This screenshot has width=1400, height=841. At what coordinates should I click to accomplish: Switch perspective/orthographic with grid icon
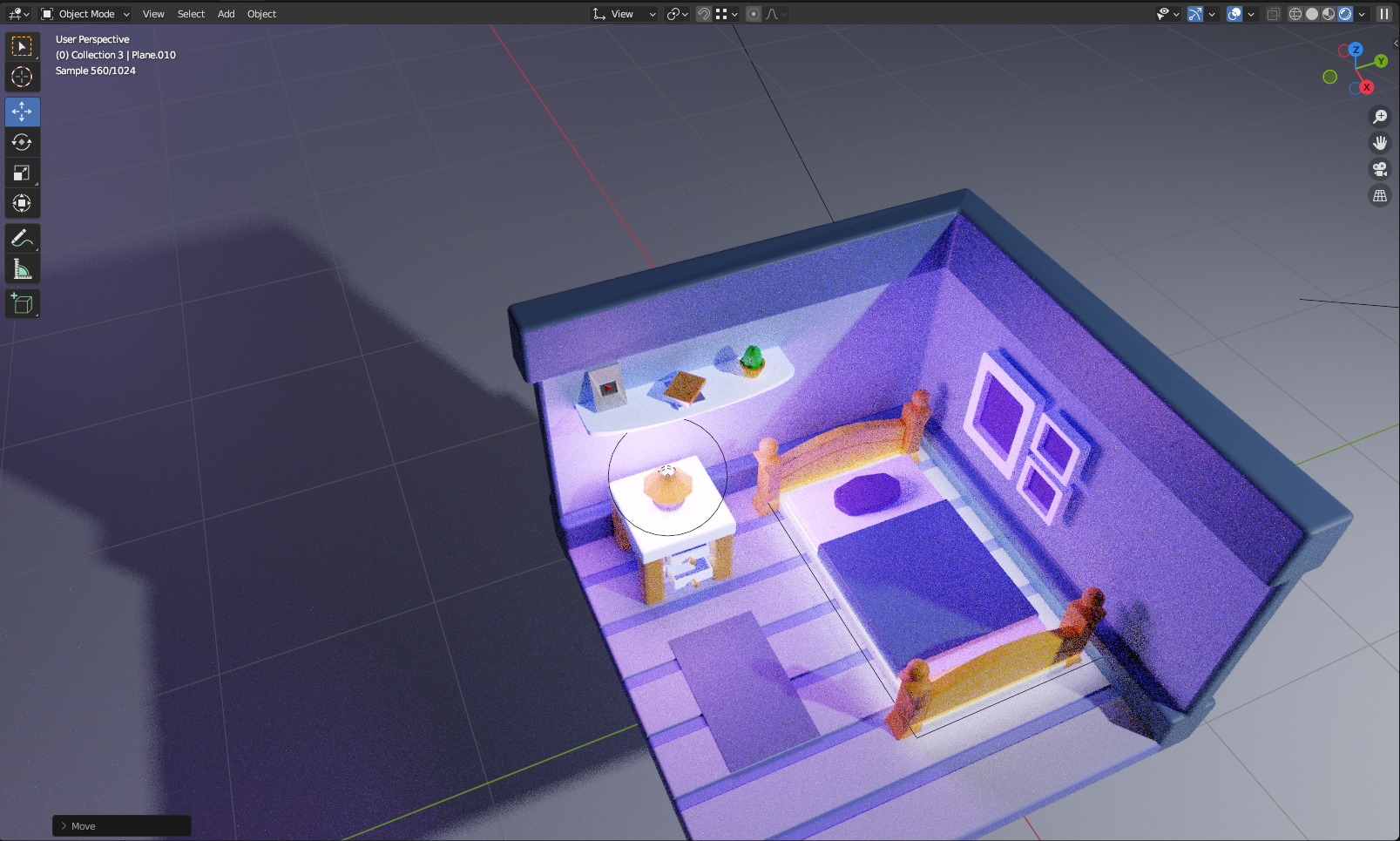coord(1380,196)
